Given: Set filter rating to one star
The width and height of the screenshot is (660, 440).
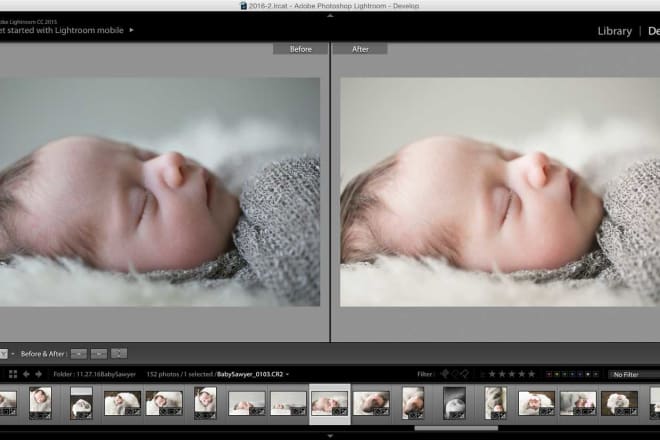Looking at the screenshot, I should (492, 373).
